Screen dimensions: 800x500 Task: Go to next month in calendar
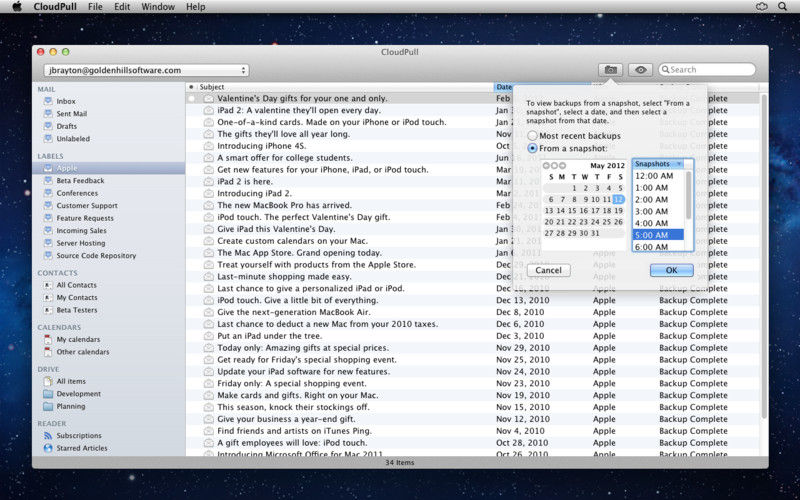coord(562,166)
